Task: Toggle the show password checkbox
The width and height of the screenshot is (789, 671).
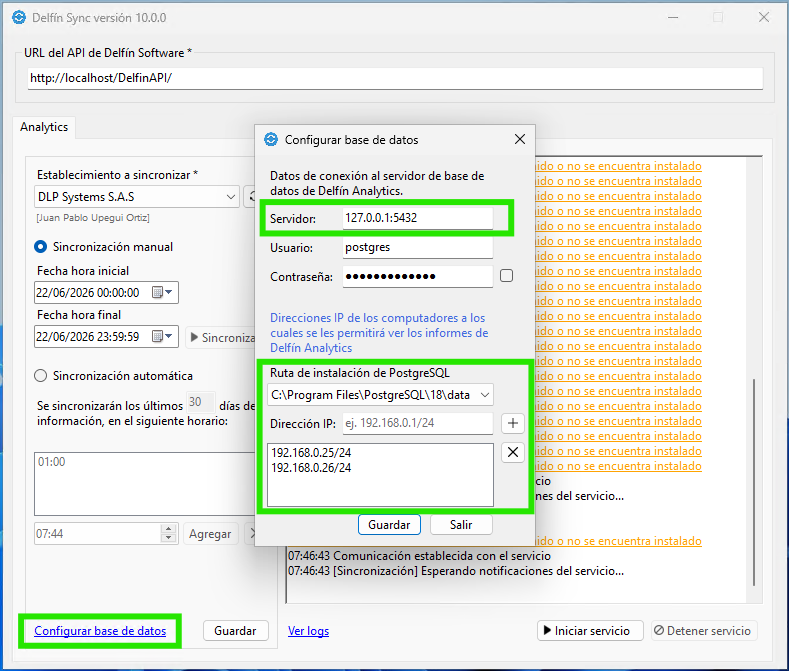Action: pyautogui.click(x=506, y=276)
